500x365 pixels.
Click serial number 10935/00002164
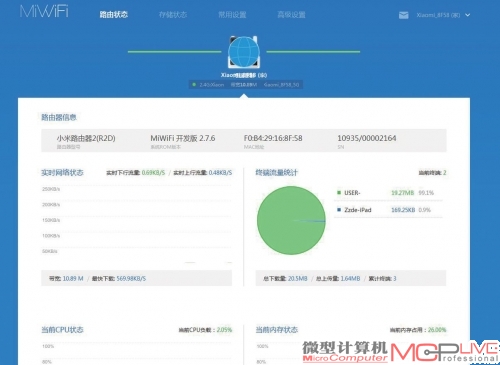point(367,138)
